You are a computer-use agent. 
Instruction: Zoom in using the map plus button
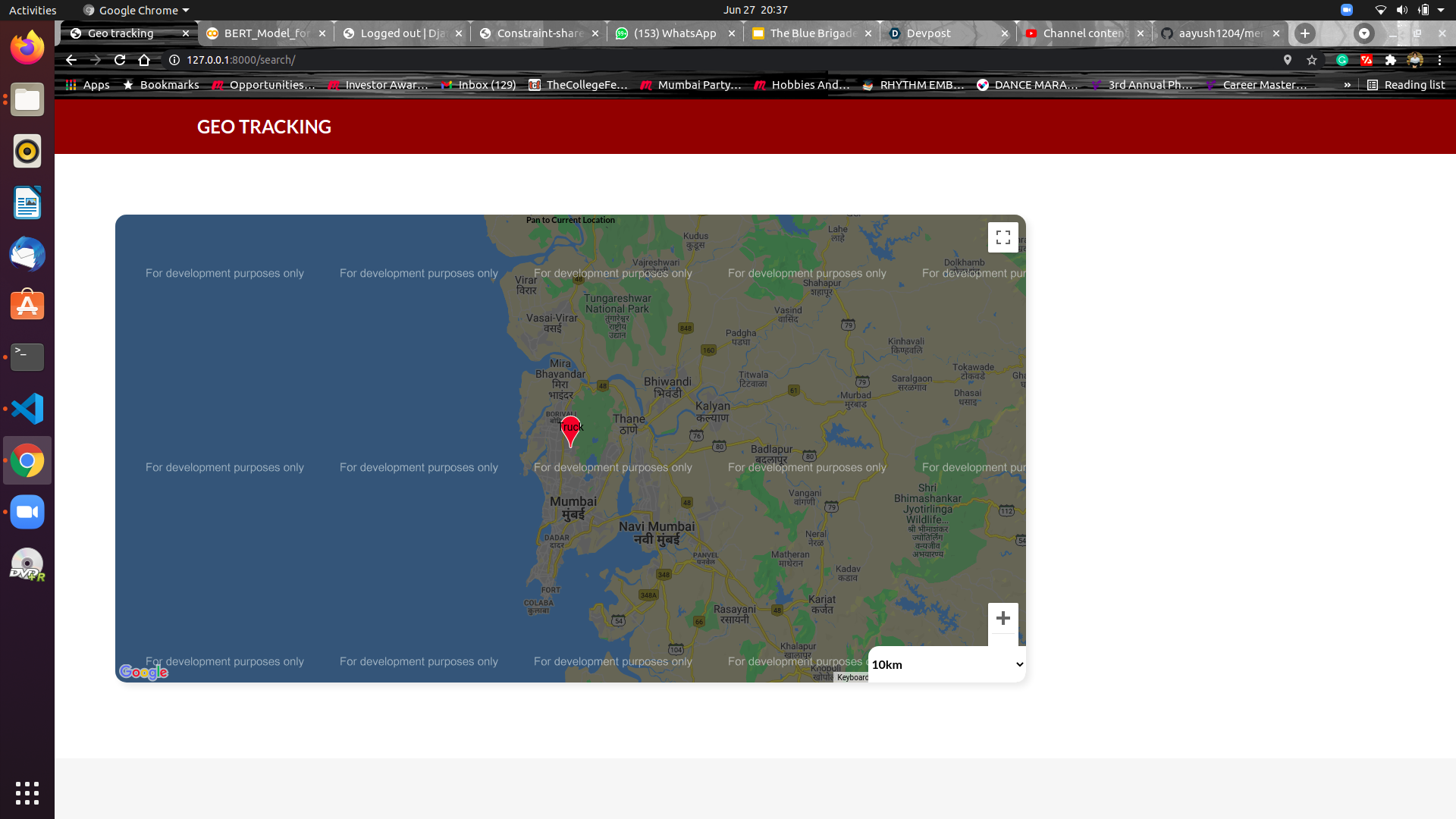click(x=1003, y=618)
